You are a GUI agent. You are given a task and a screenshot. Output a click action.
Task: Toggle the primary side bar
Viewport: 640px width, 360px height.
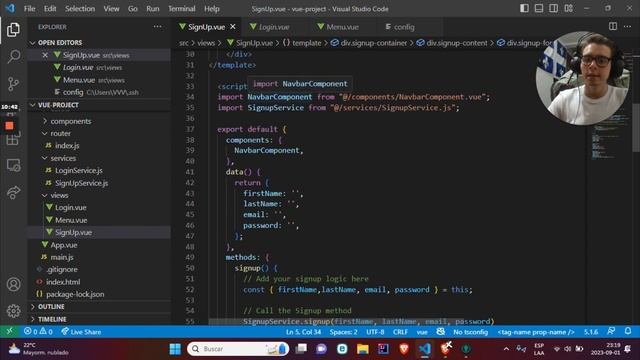pos(524,8)
